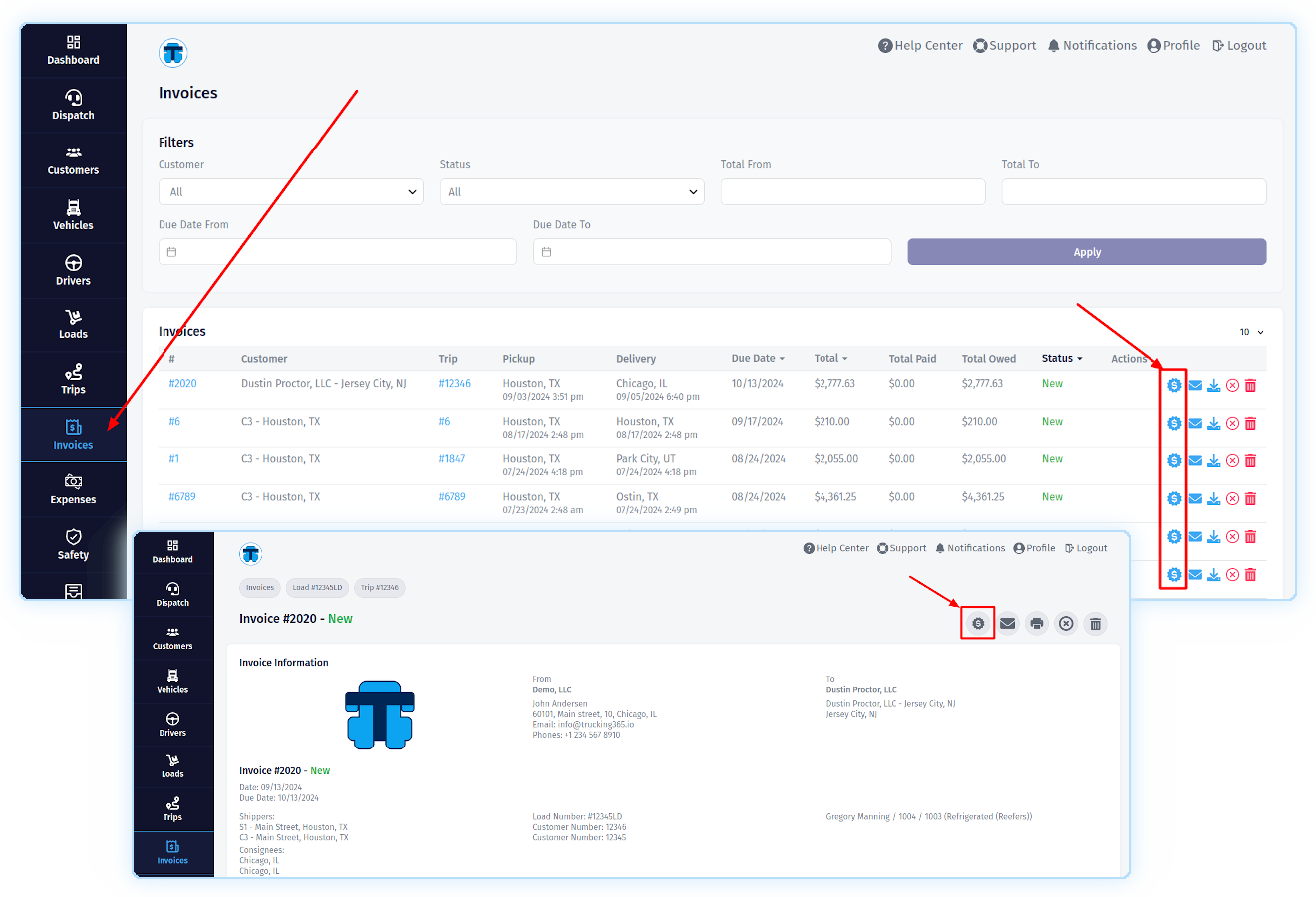Download invoice #1 using the download icon
The width and height of the screenshot is (1316, 897).
[1213, 461]
